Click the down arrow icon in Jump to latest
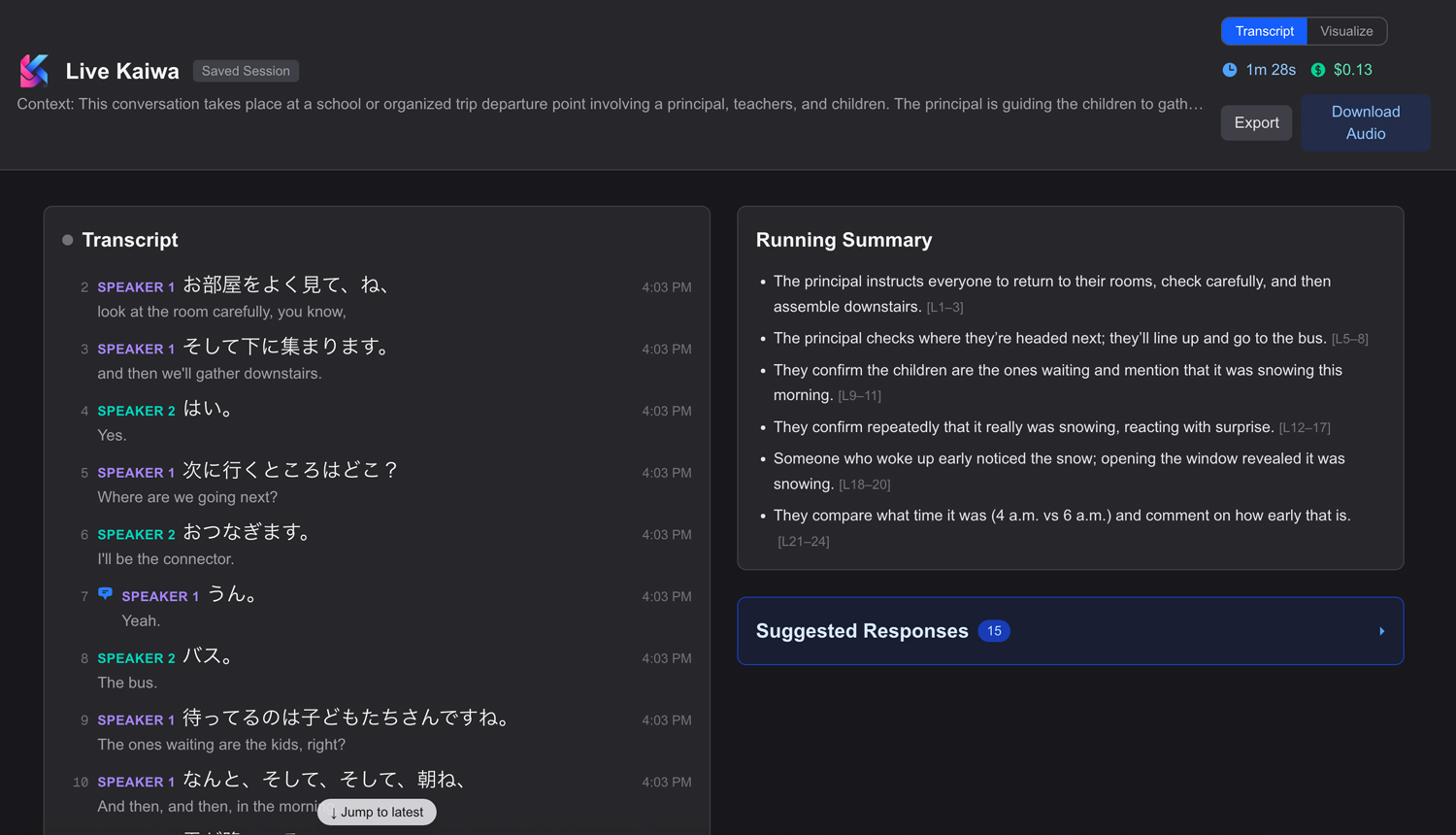This screenshot has height=835, width=1456. point(332,812)
